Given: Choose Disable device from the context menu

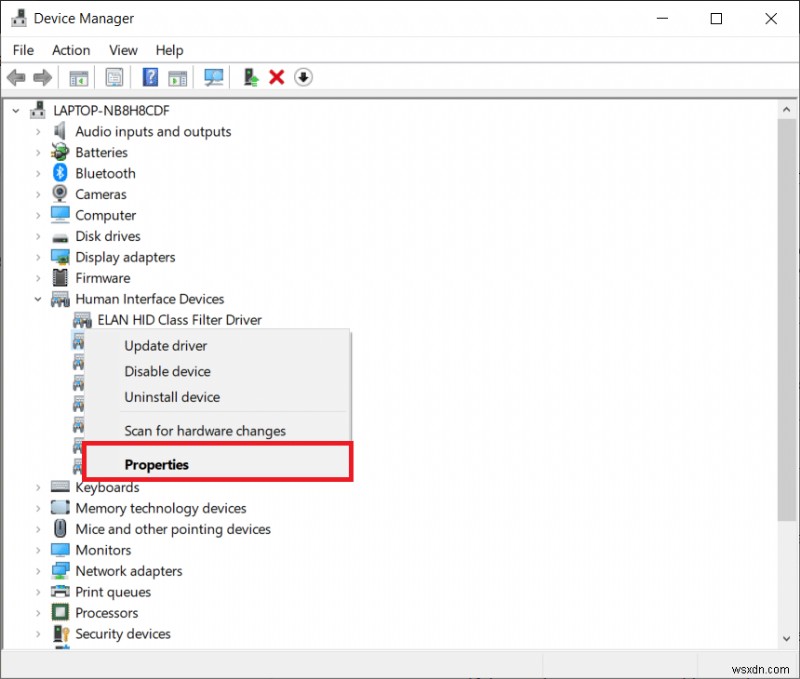Looking at the screenshot, I should [x=167, y=371].
